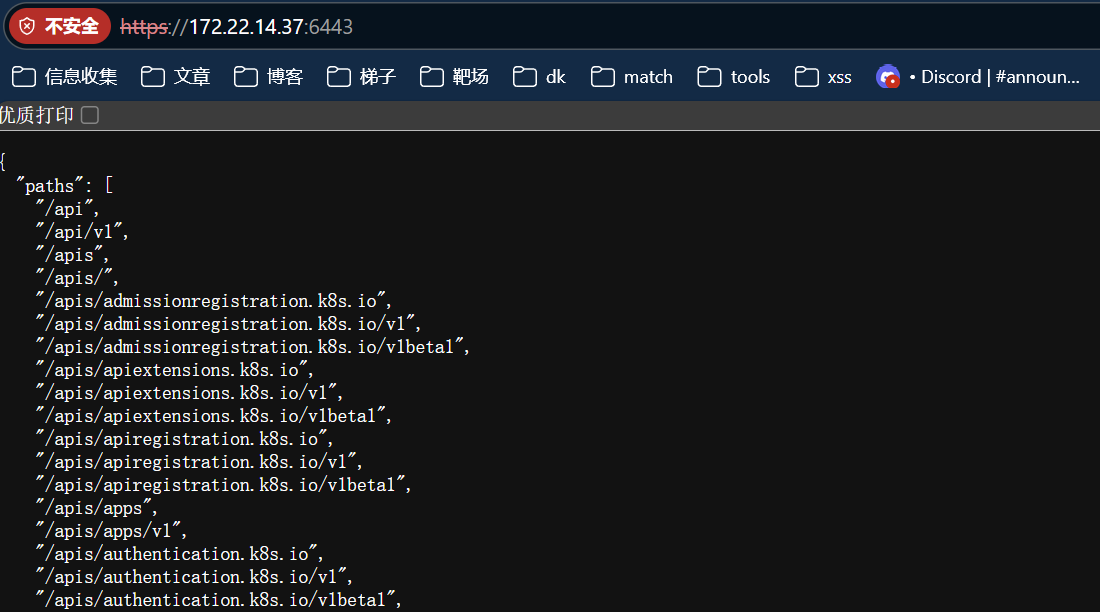Click the 文章 bookmark folder icon
Image resolution: width=1100 pixels, height=612 pixels.
[153, 77]
